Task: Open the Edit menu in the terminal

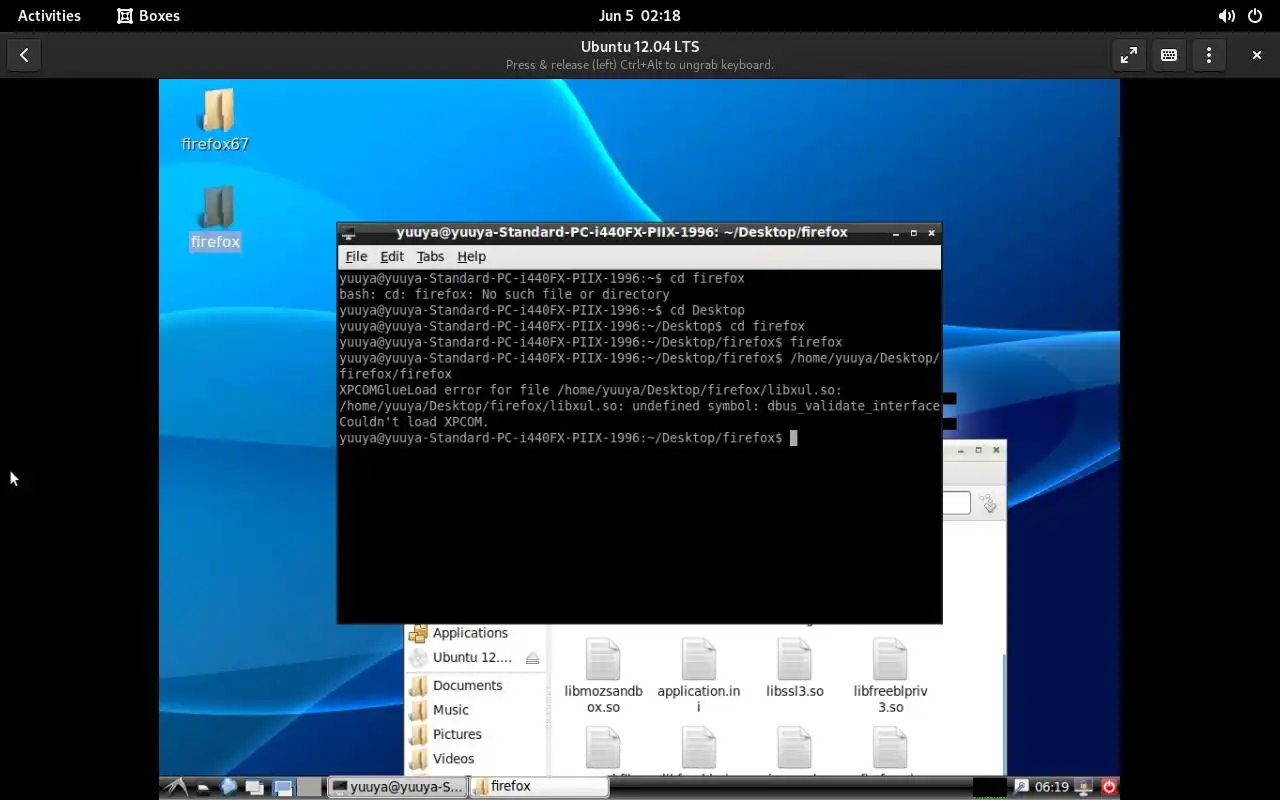Action: [x=392, y=256]
